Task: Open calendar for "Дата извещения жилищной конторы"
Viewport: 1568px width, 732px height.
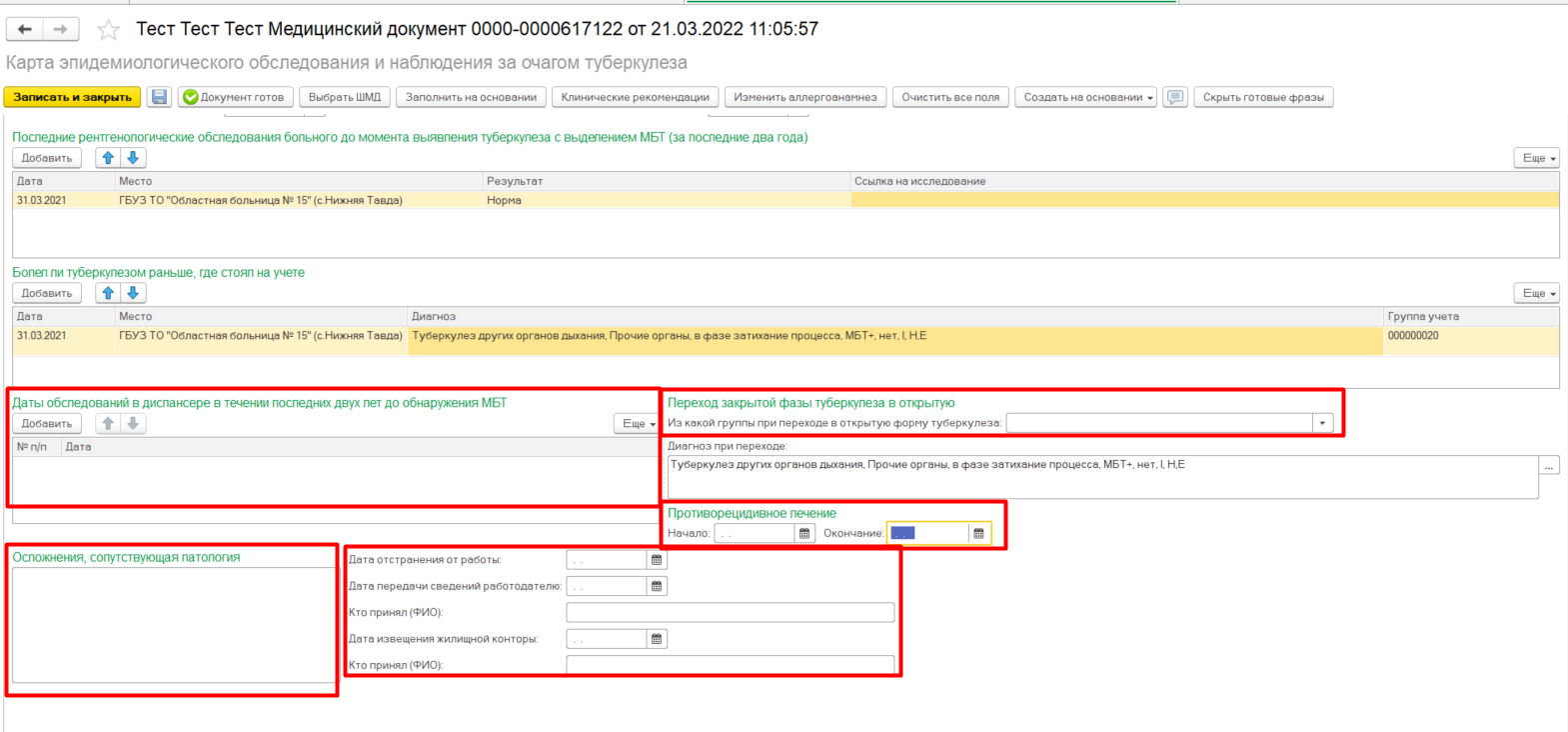Action: [657, 639]
